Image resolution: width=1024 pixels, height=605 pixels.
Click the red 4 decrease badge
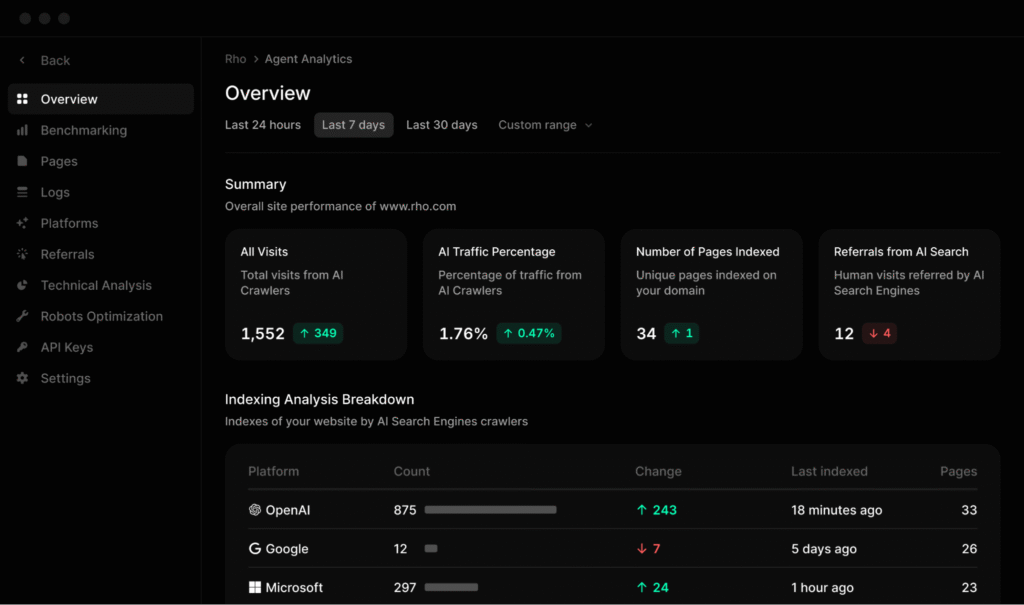click(880, 333)
